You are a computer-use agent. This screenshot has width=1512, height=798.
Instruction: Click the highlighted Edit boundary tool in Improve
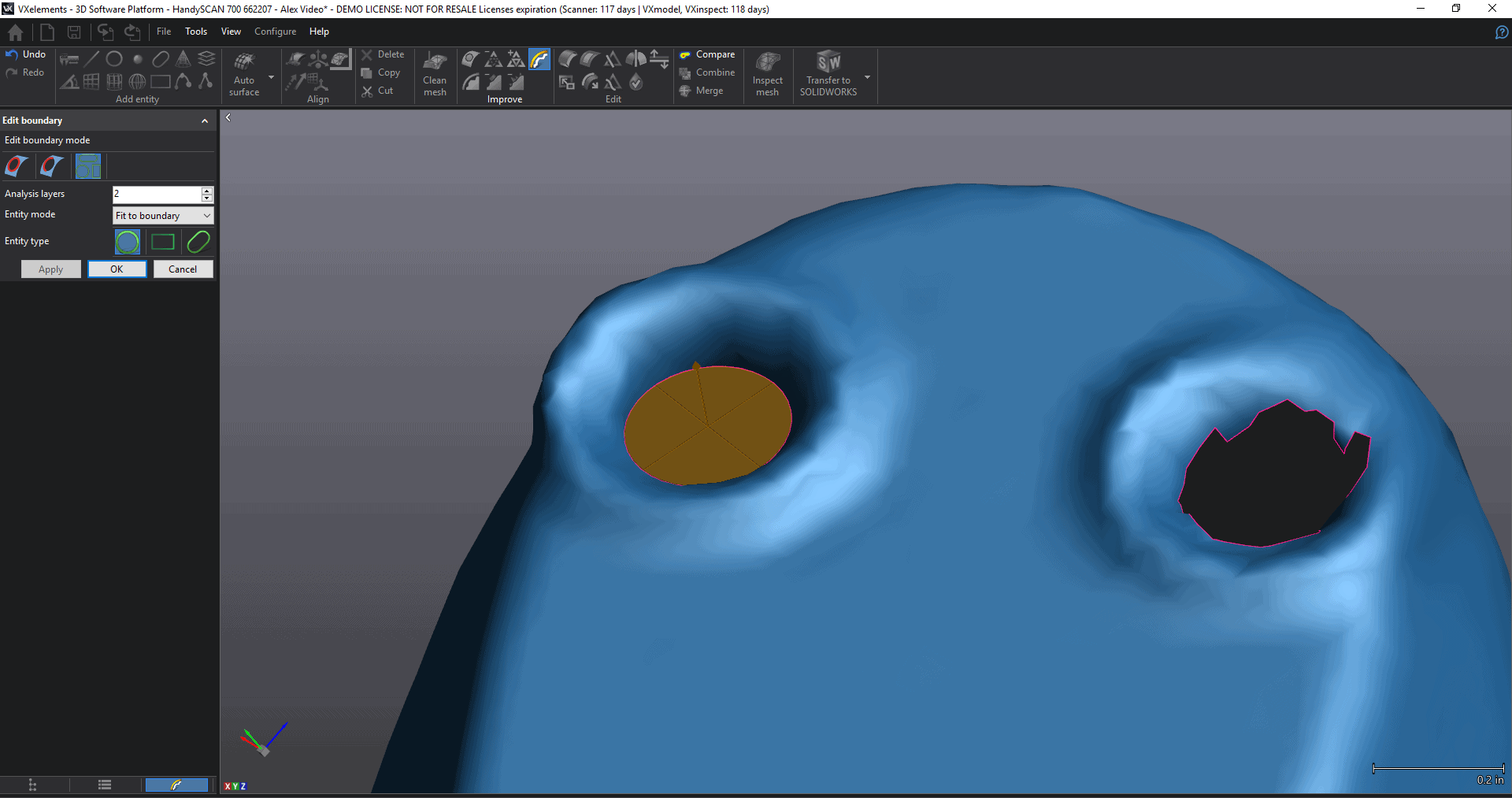[x=539, y=59]
